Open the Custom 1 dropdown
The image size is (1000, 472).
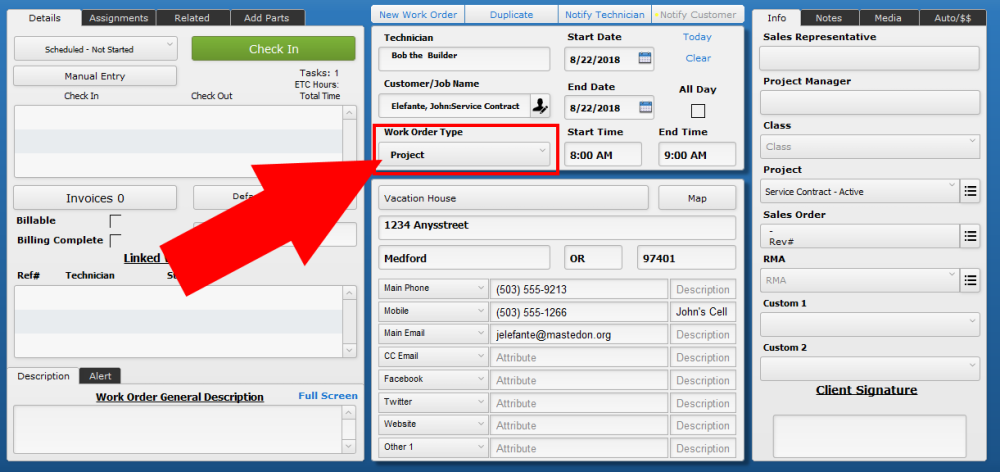tap(870, 324)
